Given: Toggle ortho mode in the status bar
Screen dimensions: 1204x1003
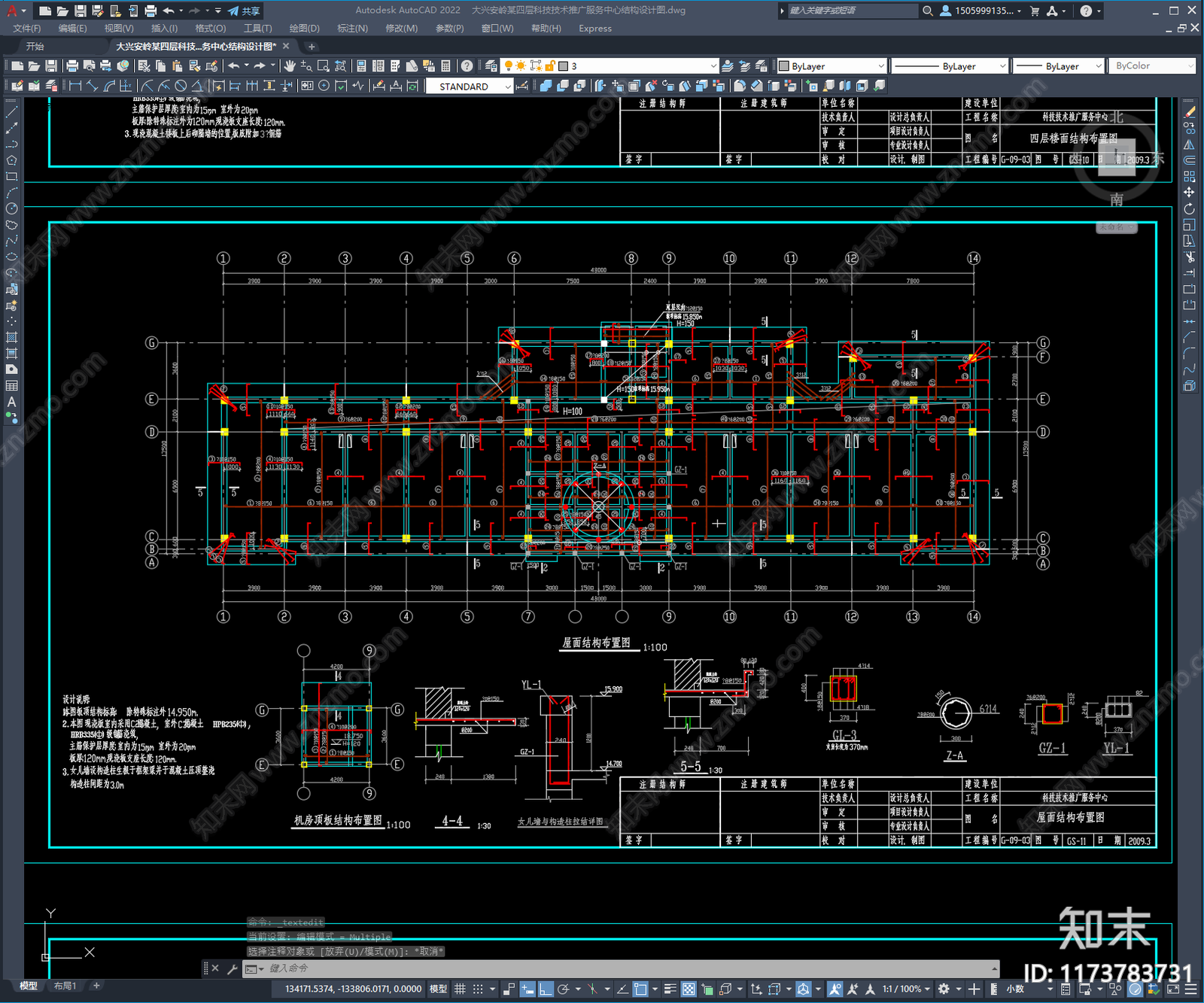Looking at the screenshot, I should point(546,989).
